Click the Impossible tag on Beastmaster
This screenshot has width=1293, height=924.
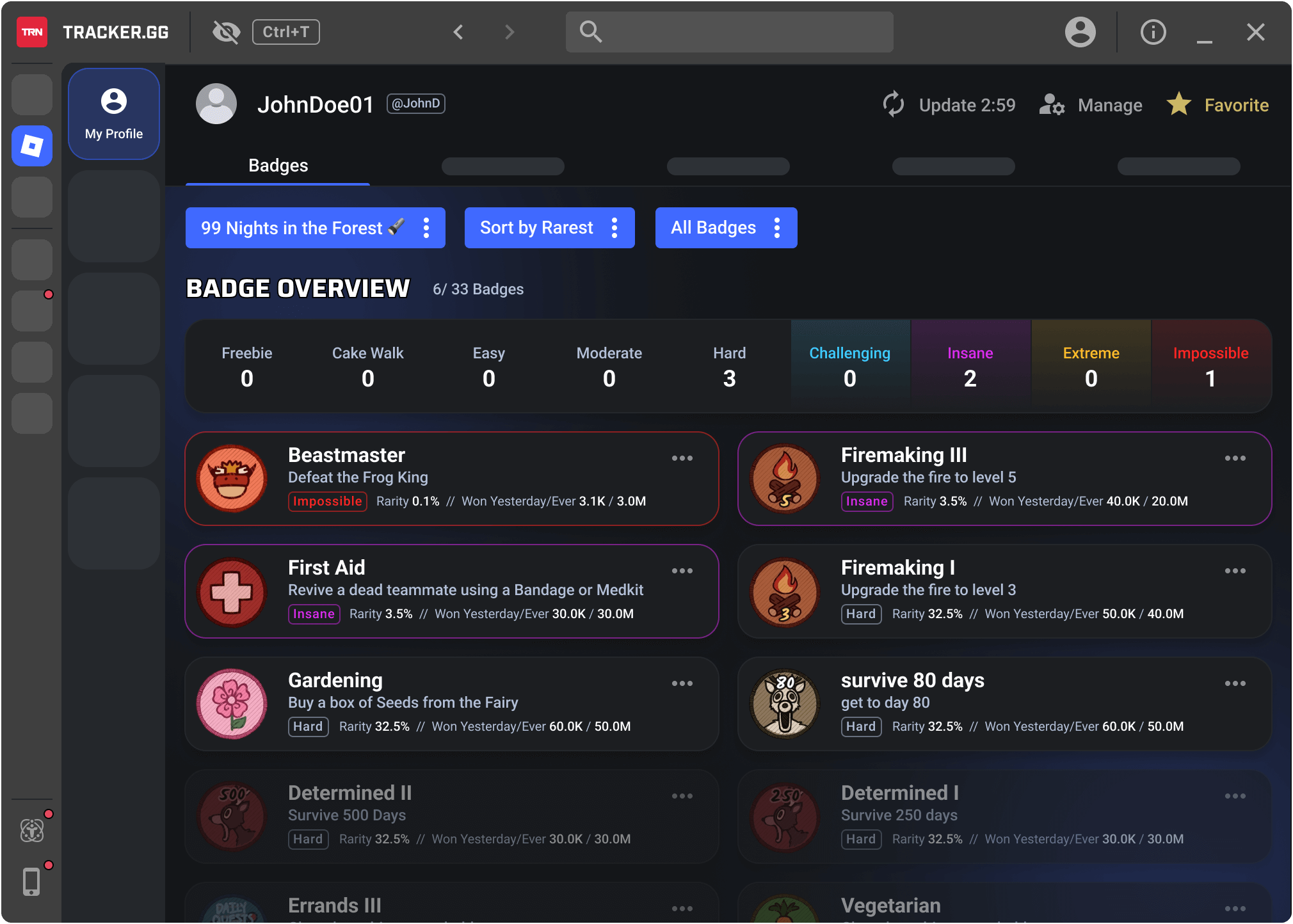tap(328, 501)
